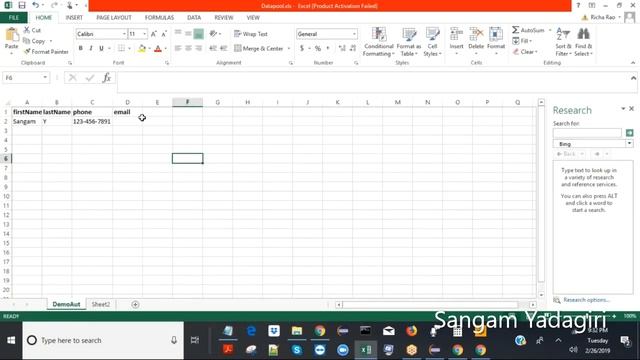
Task: Open the General number format dropdown
Action: click(354, 34)
